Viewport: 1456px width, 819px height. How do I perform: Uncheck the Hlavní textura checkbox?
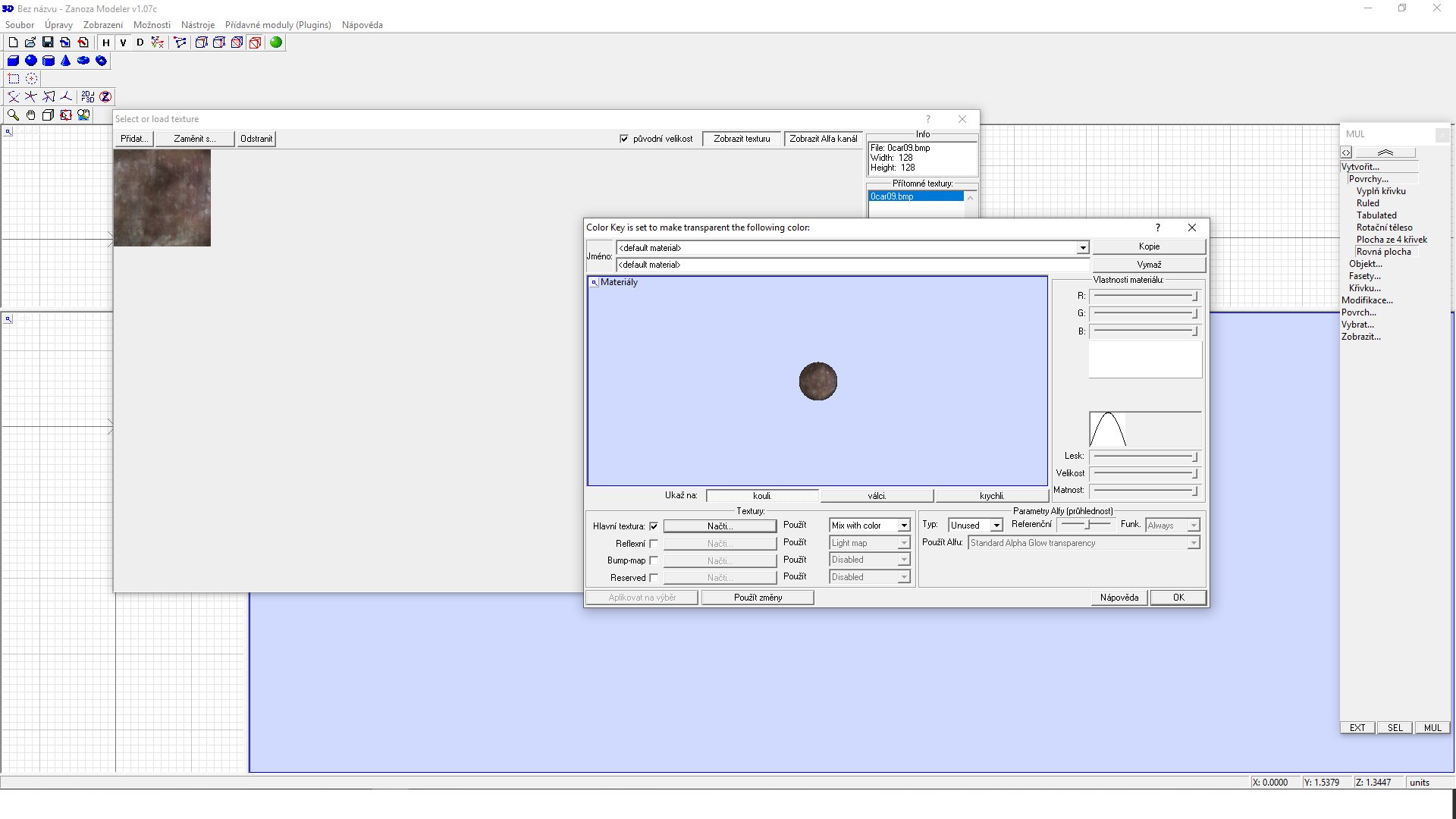pos(654,526)
